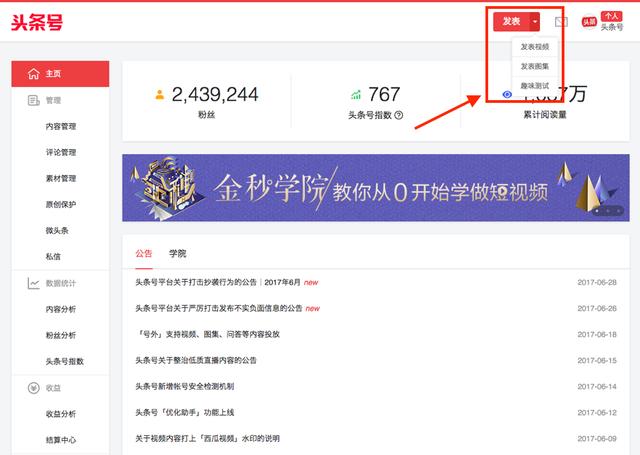Viewport: 640px width, 455px height.
Task: Open the 金秒学院 banner
Action: pyautogui.click(x=376, y=188)
